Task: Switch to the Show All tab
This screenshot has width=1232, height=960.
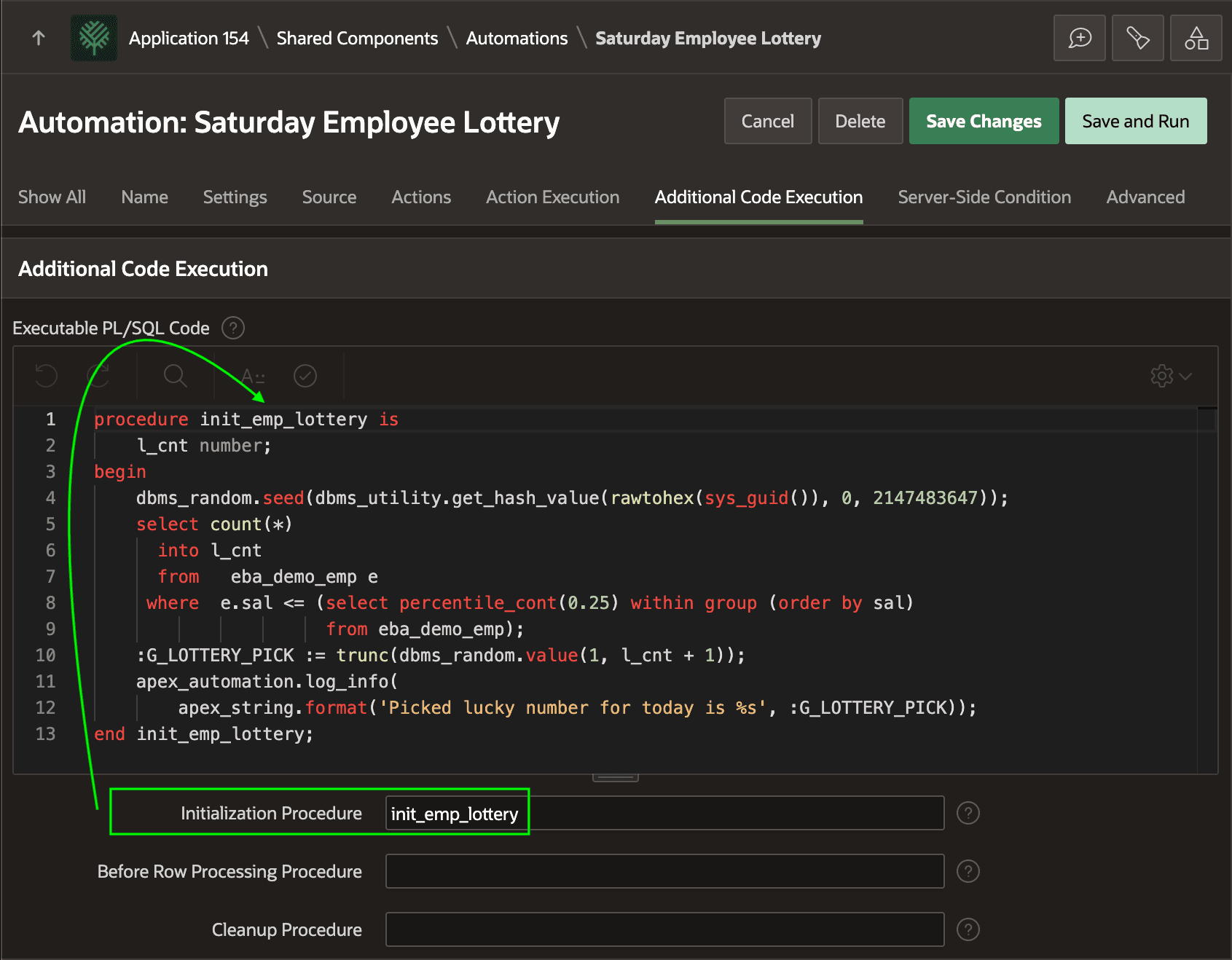Action: tap(52, 197)
